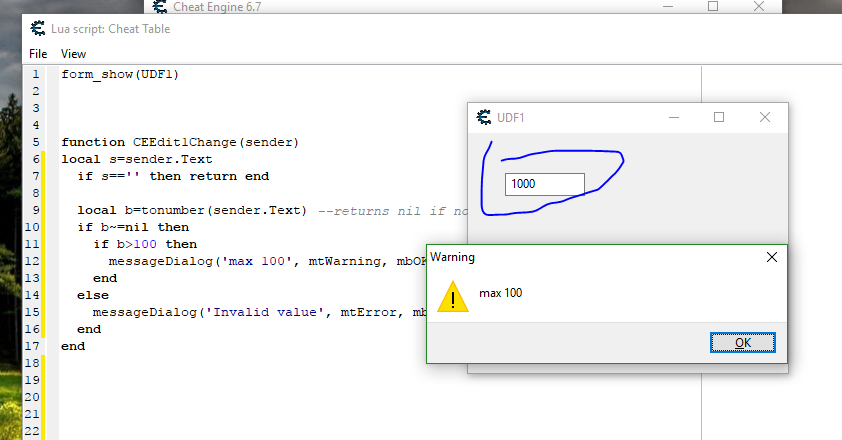Click the Lua script window's title bar icon
The image size is (842, 440).
38,29
